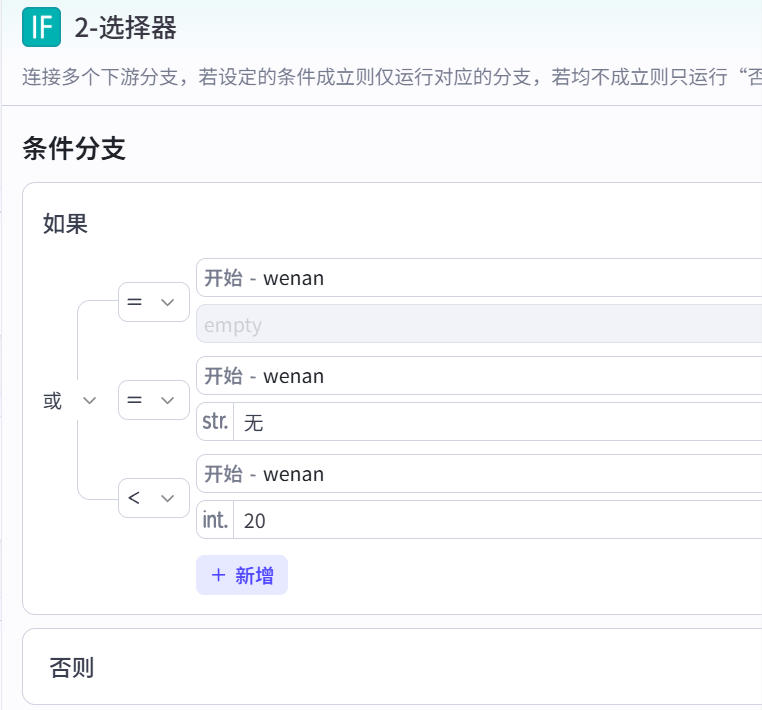The height and width of the screenshot is (710, 762).
Task: Click the teal IF selector node icon
Action: 41,27
